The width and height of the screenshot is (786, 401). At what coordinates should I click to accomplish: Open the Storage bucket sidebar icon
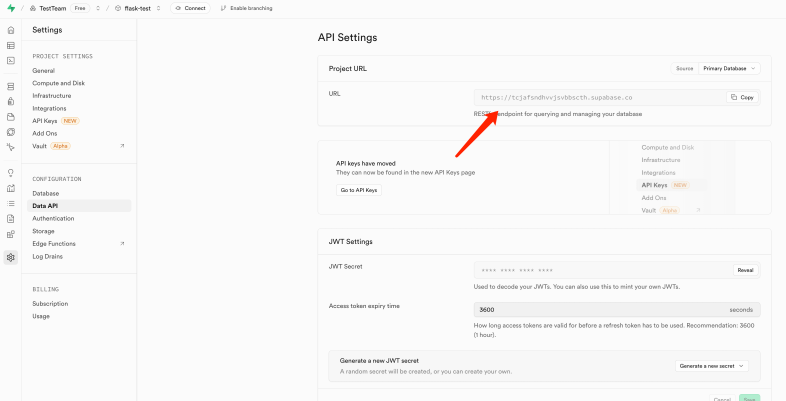[x=11, y=116]
